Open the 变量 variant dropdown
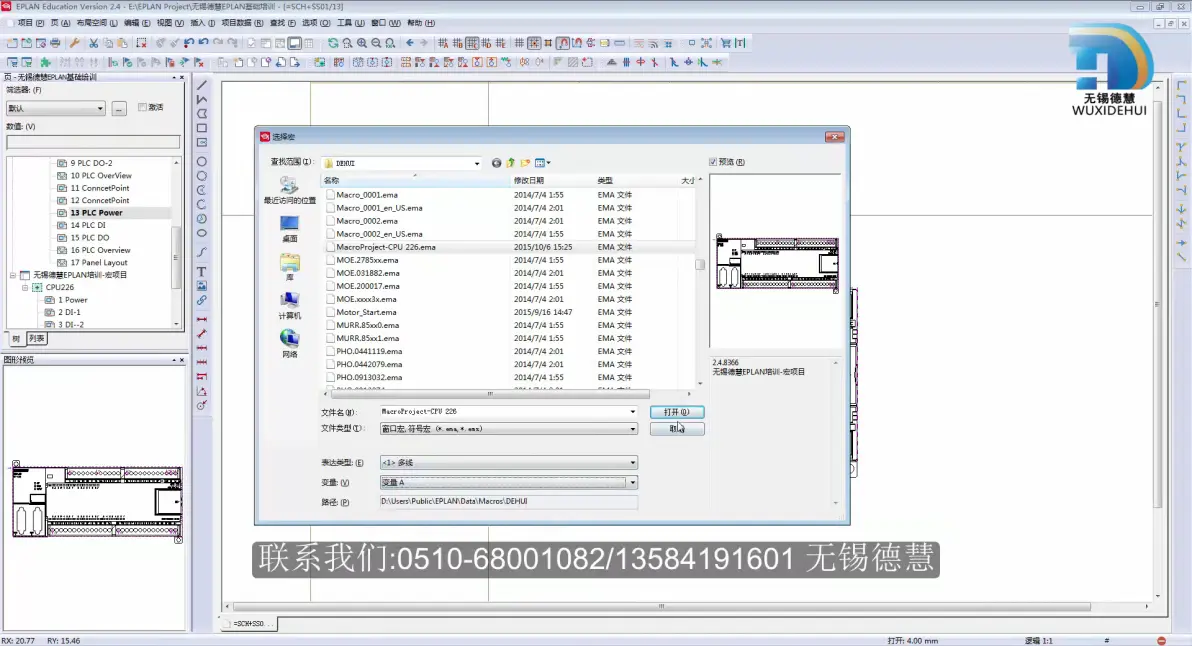The width and height of the screenshot is (1192, 646). (x=632, y=483)
